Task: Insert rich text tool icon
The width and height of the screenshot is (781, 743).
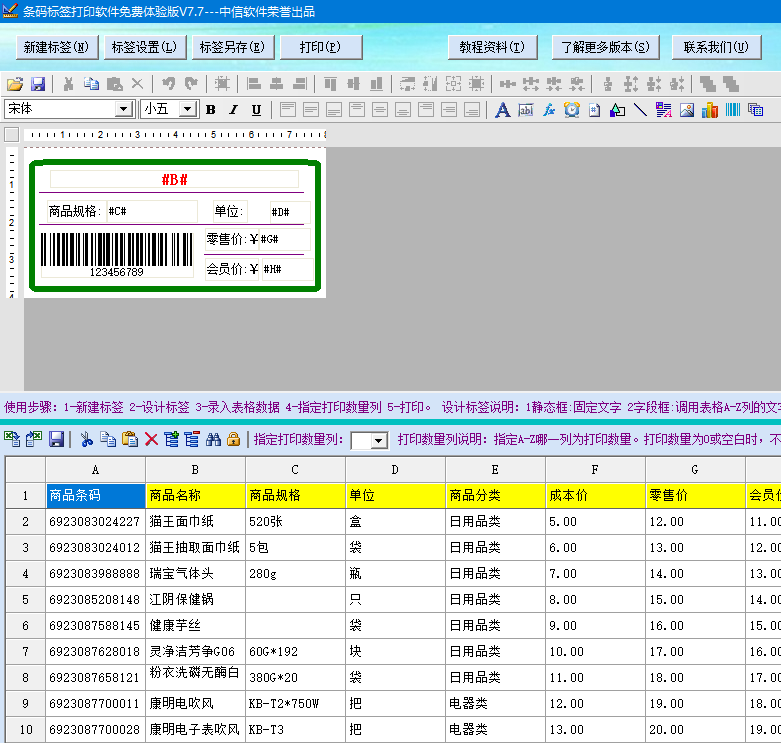Action: click(x=663, y=110)
